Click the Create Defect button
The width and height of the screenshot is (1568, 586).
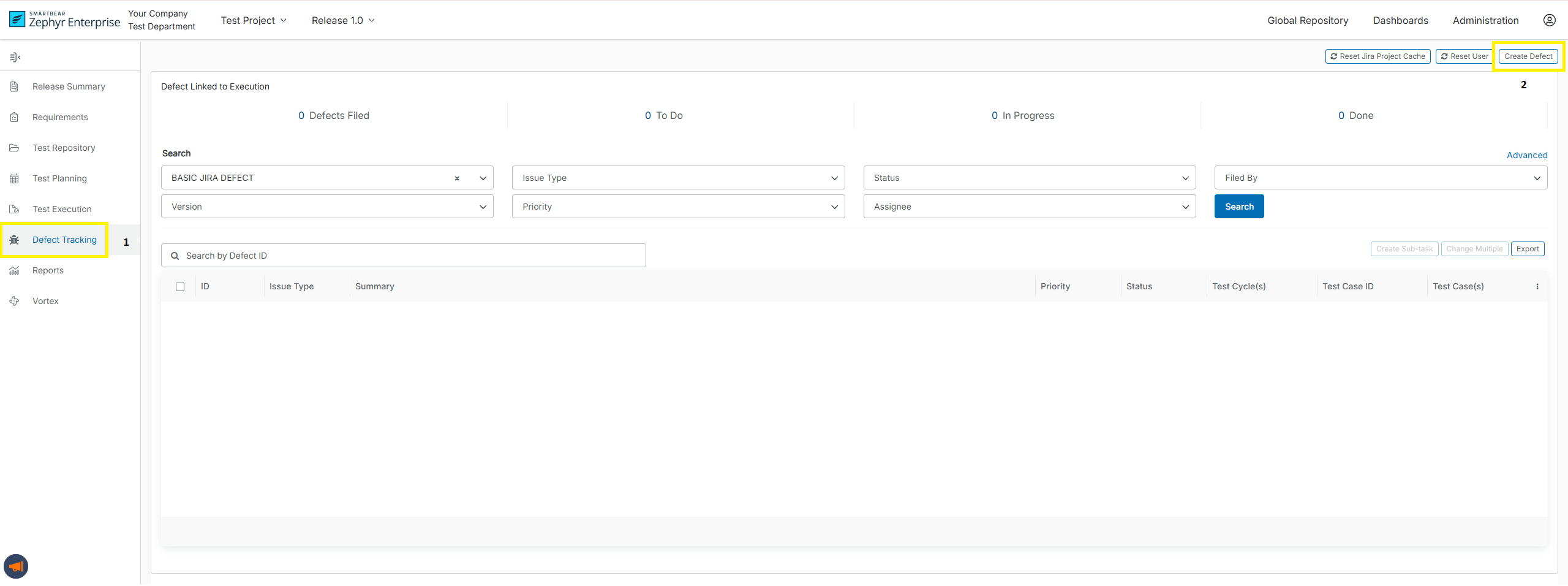click(1528, 56)
